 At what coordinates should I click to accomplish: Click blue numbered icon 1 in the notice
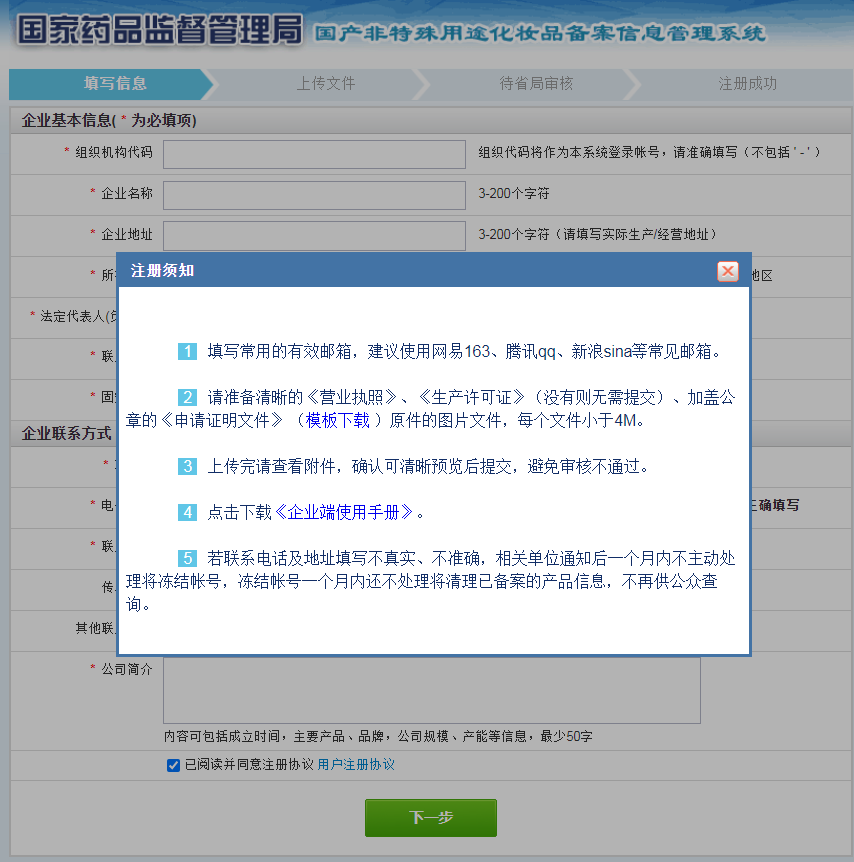click(186, 346)
